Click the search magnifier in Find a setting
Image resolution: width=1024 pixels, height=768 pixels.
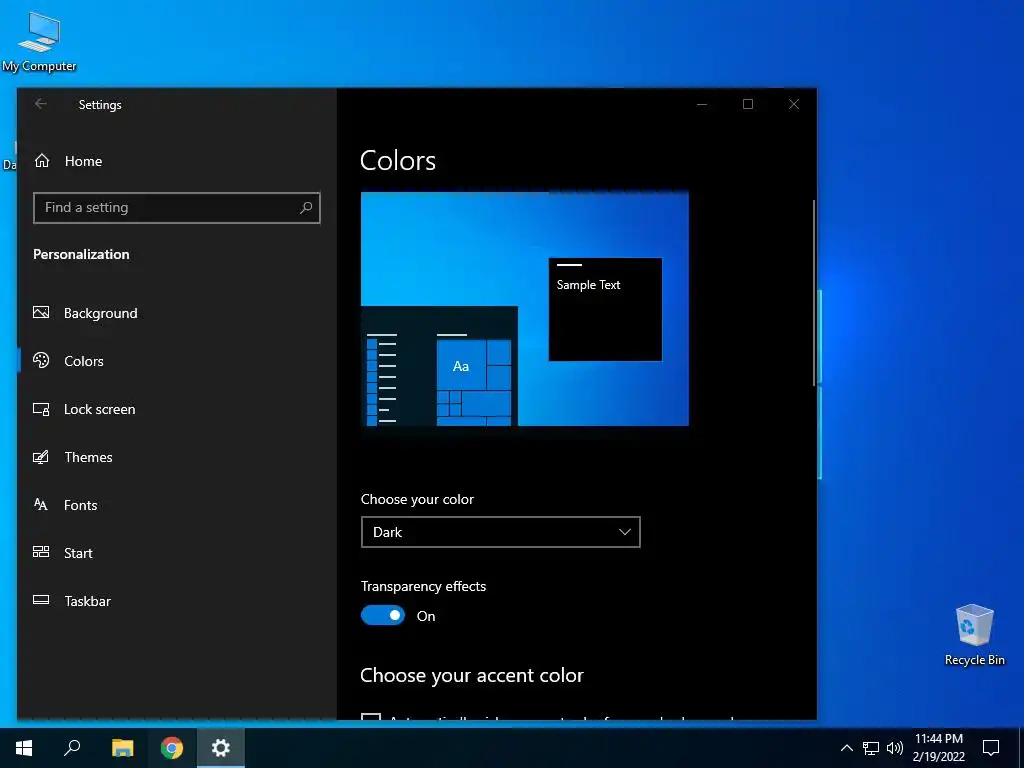(306, 208)
